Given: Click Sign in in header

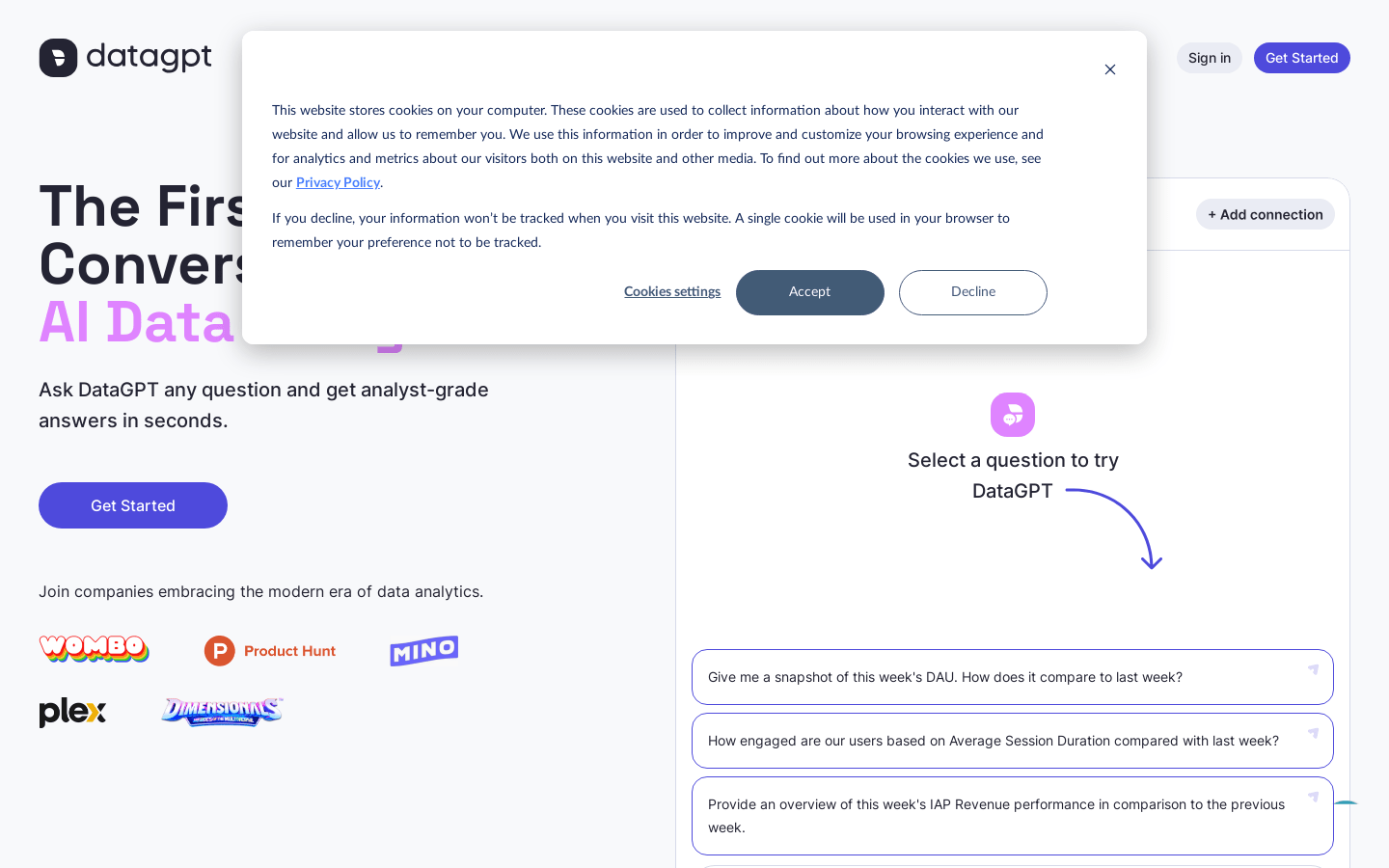Looking at the screenshot, I should coord(1210,58).
